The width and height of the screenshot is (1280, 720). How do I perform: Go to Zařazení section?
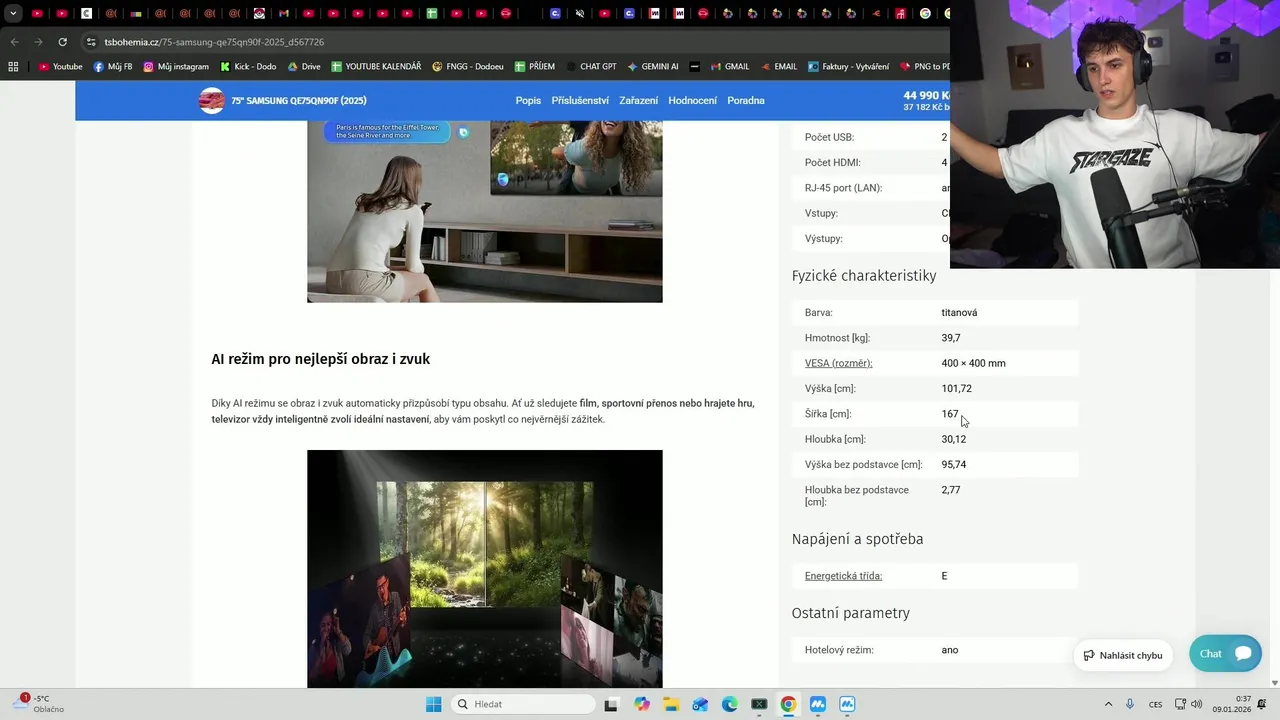click(638, 100)
